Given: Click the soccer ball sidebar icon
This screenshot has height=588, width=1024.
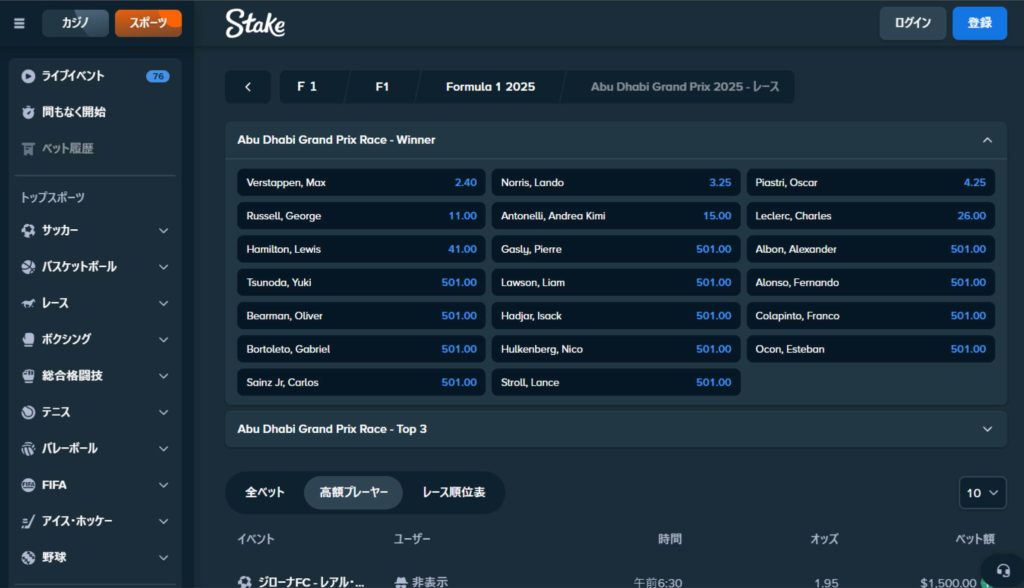Looking at the screenshot, I should click(x=28, y=230).
